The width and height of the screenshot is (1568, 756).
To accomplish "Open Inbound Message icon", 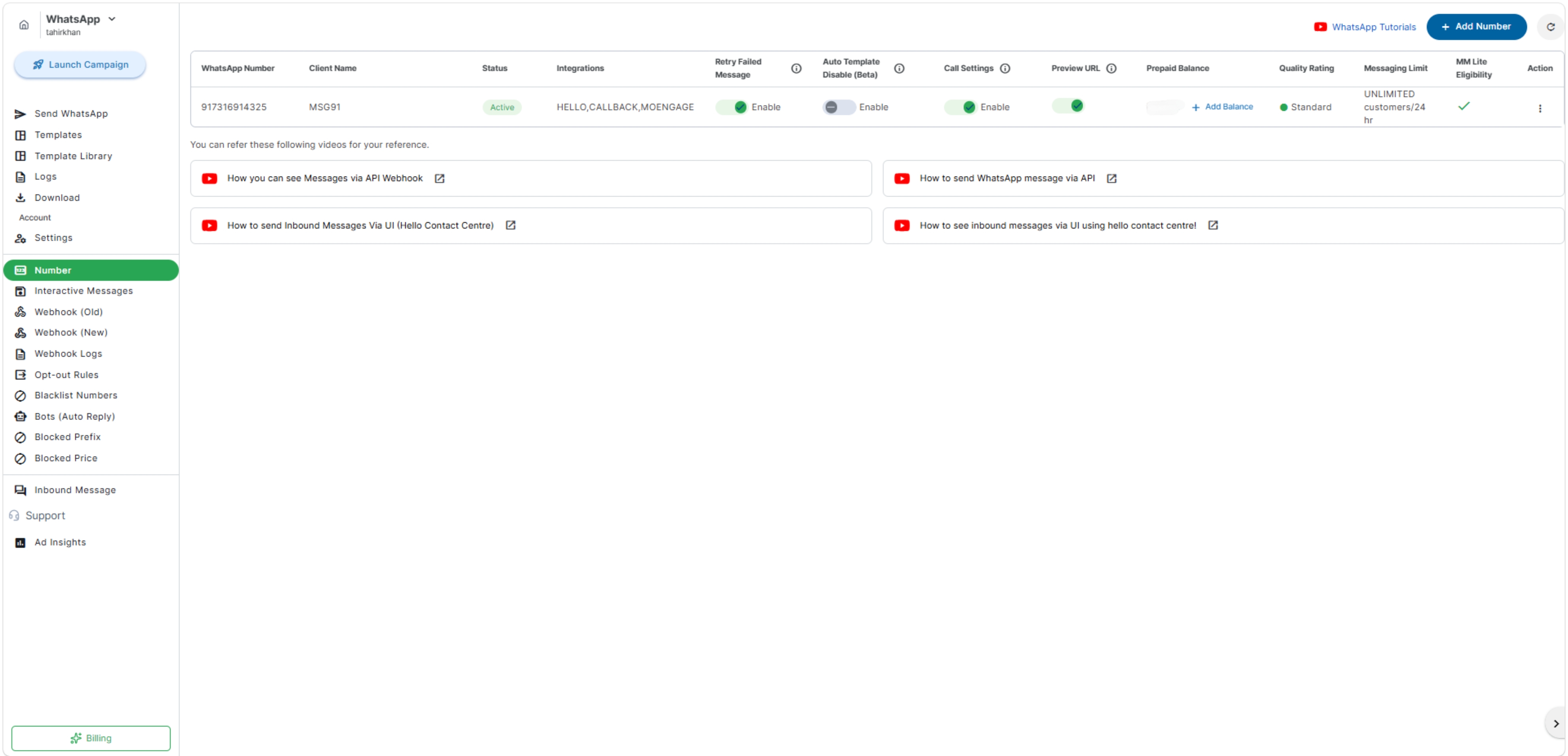I will [x=21, y=490].
